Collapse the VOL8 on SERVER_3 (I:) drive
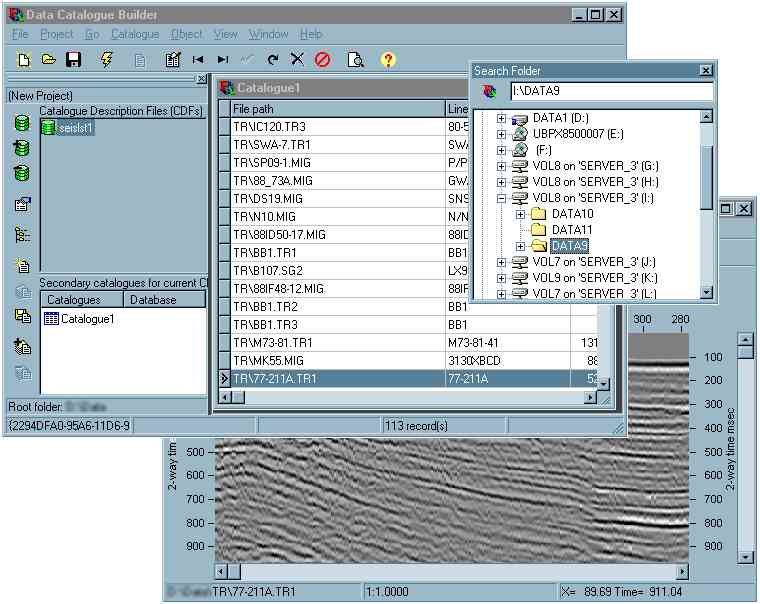This screenshot has width=760, height=604. [x=502, y=198]
